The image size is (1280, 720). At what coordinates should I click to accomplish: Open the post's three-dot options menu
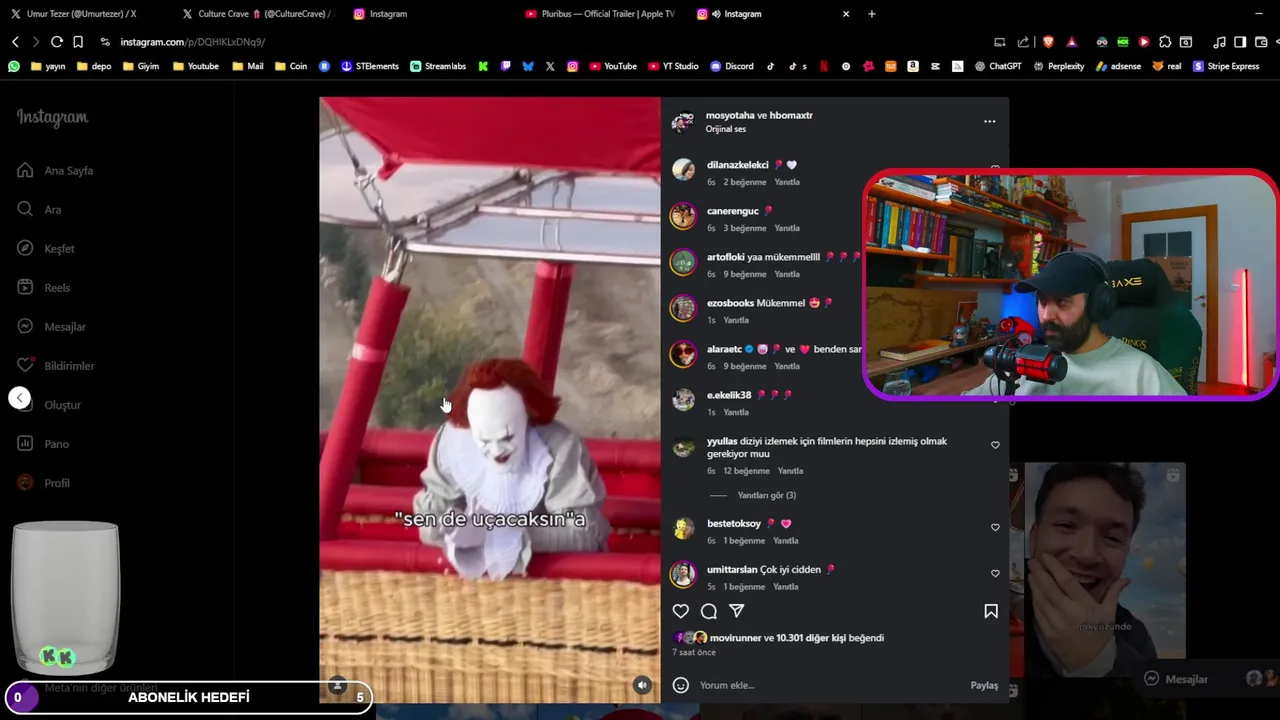[989, 121]
